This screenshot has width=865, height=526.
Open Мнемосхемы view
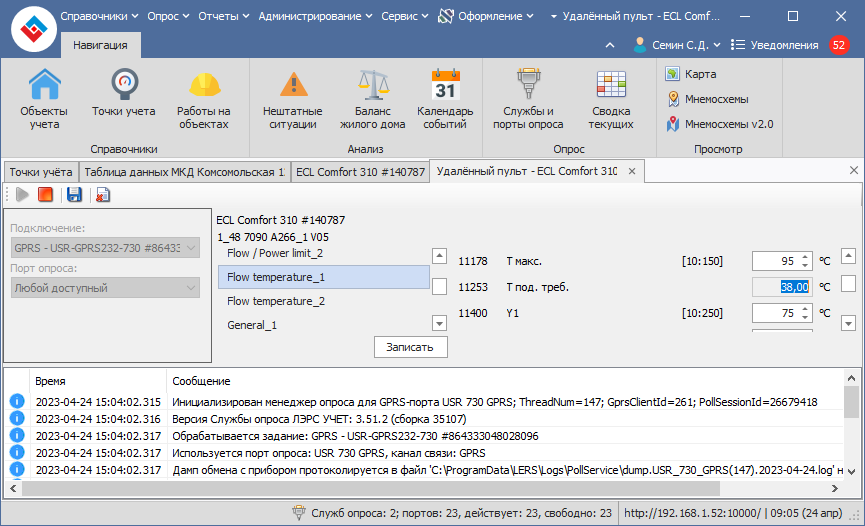[707, 99]
